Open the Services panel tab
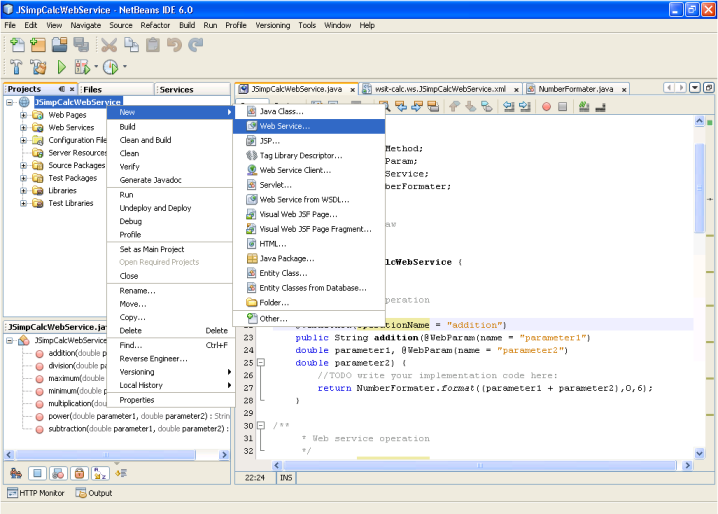Image resolution: width=718 pixels, height=514 pixels. coord(176,89)
